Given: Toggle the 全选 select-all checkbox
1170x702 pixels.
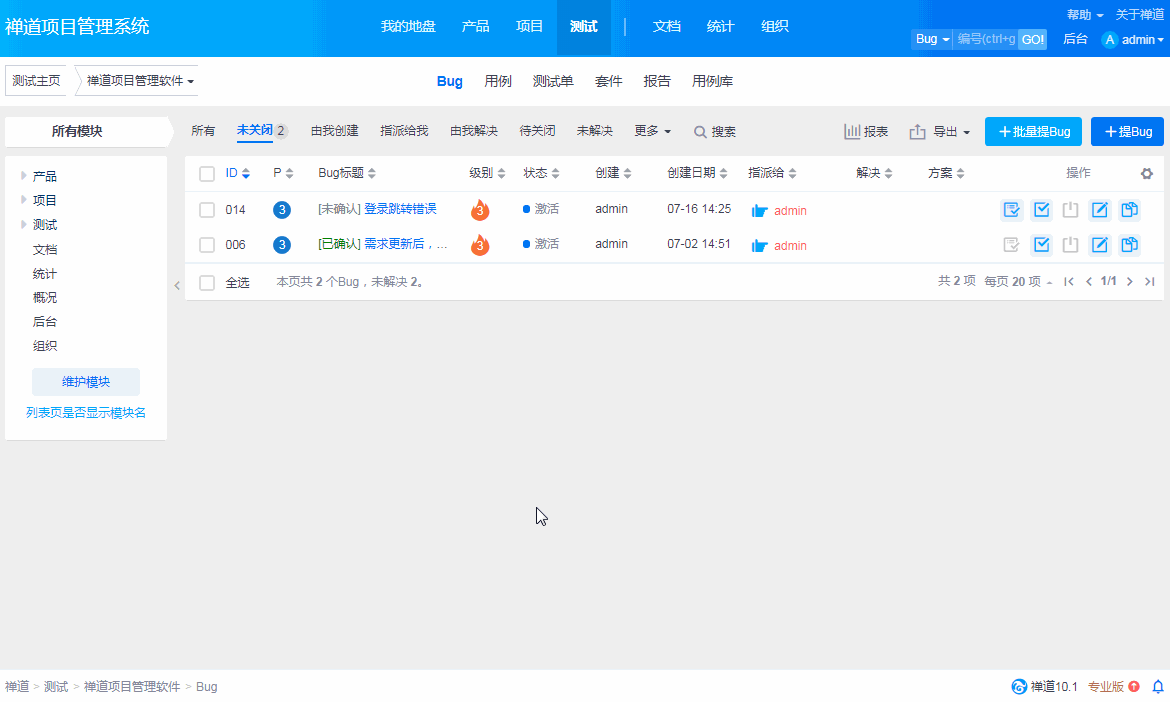Looking at the screenshot, I should tap(207, 283).
